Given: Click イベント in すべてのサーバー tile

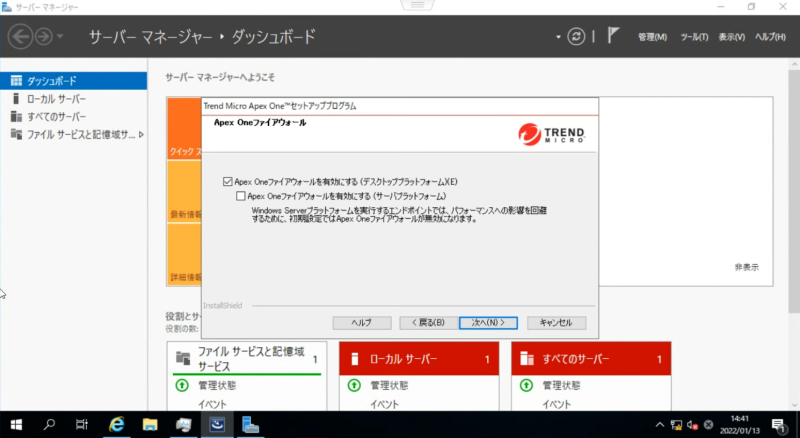Looking at the screenshot, I should 556,404.
